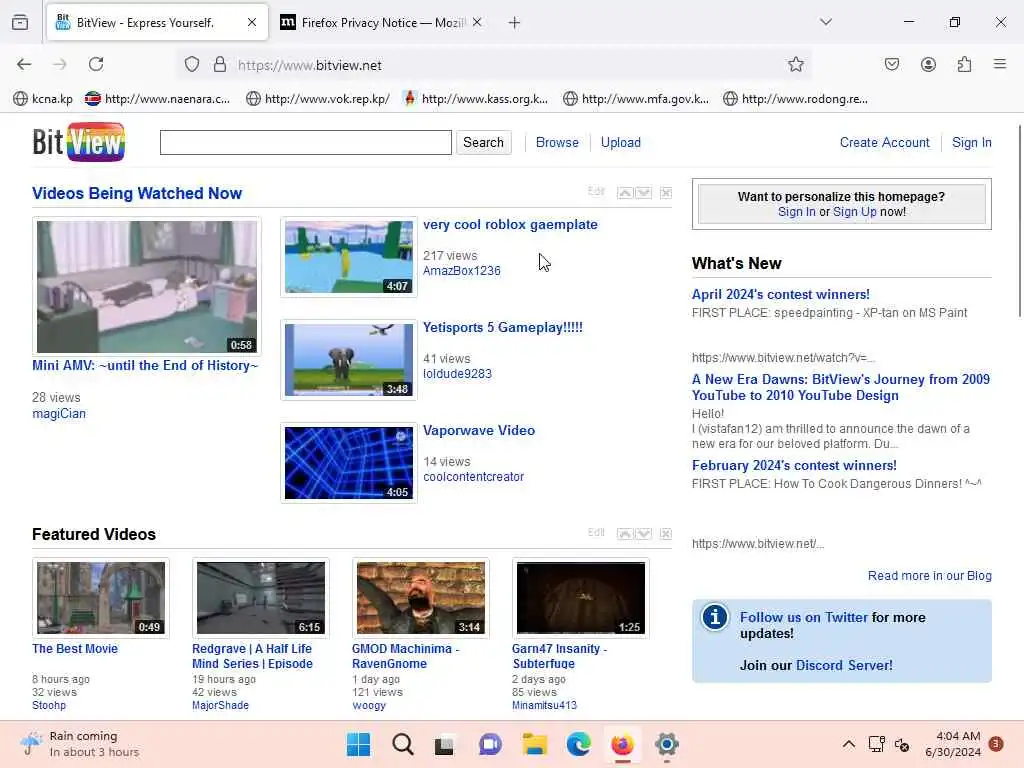Click the BitView logo
The height and width of the screenshot is (768, 1024).
click(x=78, y=142)
